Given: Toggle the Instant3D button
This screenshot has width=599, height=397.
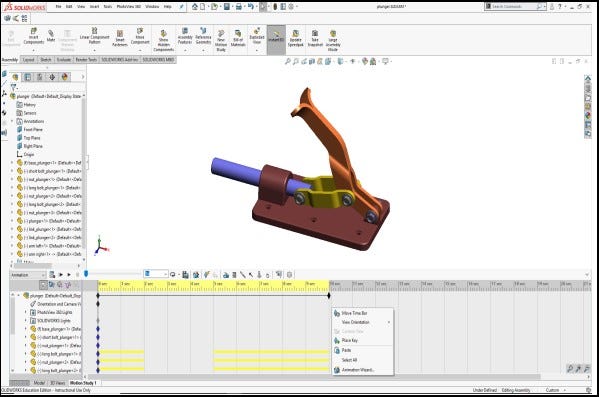Looking at the screenshot, I should tap(276, 37).
